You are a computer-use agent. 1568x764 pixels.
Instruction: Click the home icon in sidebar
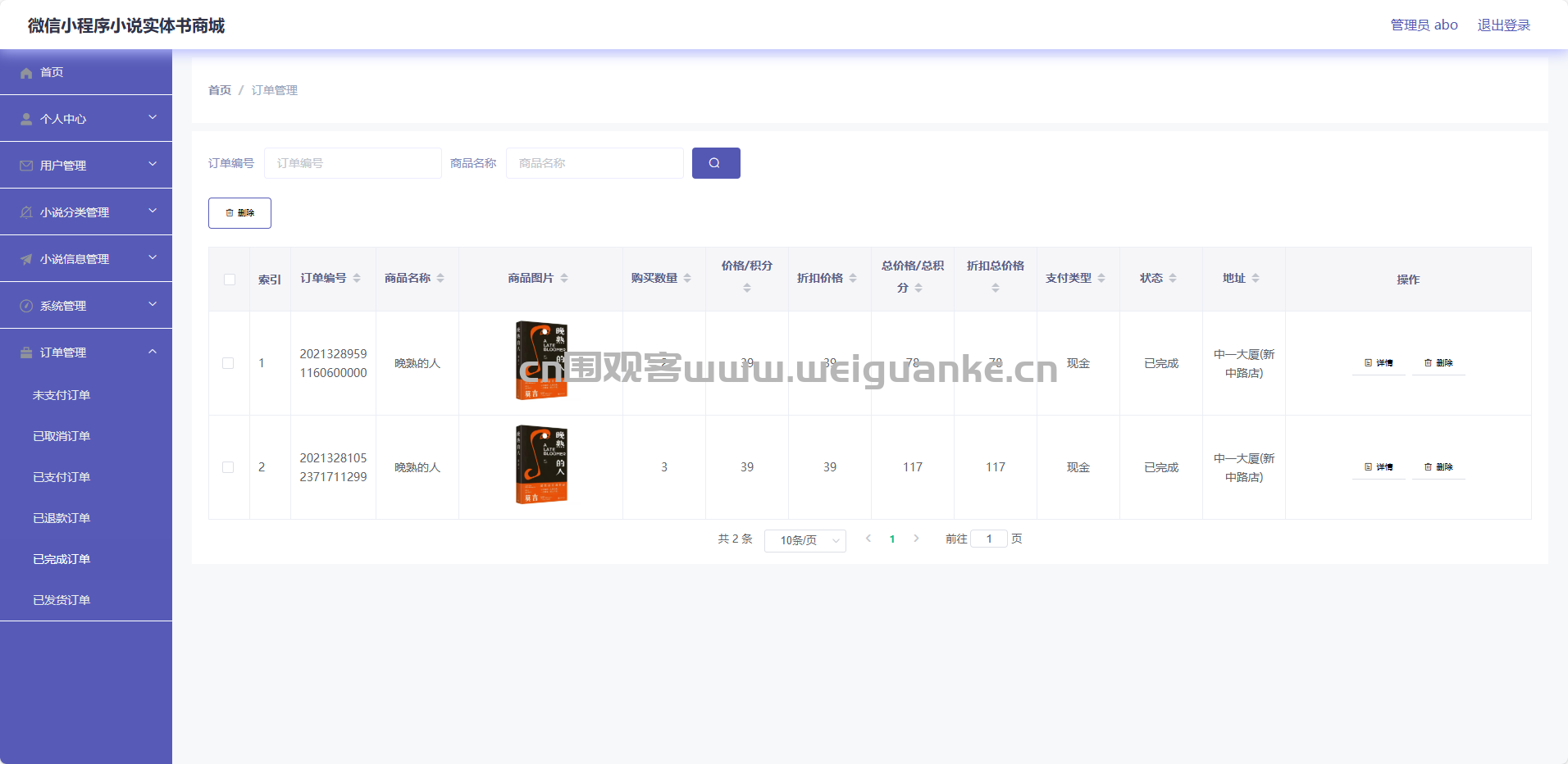point(26,73)
